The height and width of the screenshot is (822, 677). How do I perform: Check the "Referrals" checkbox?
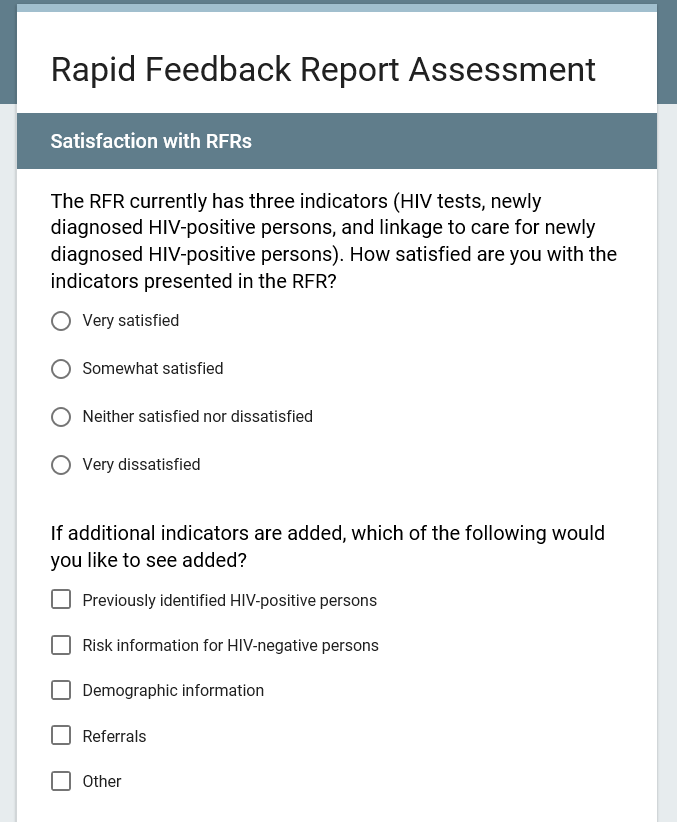tap(61, 736)
